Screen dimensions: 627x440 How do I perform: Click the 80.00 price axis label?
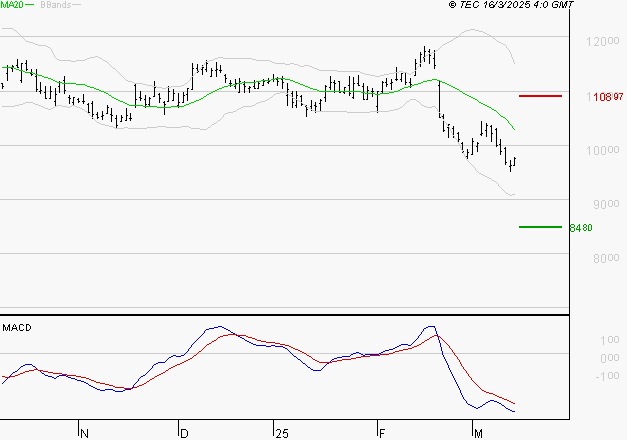coord(606,258)
